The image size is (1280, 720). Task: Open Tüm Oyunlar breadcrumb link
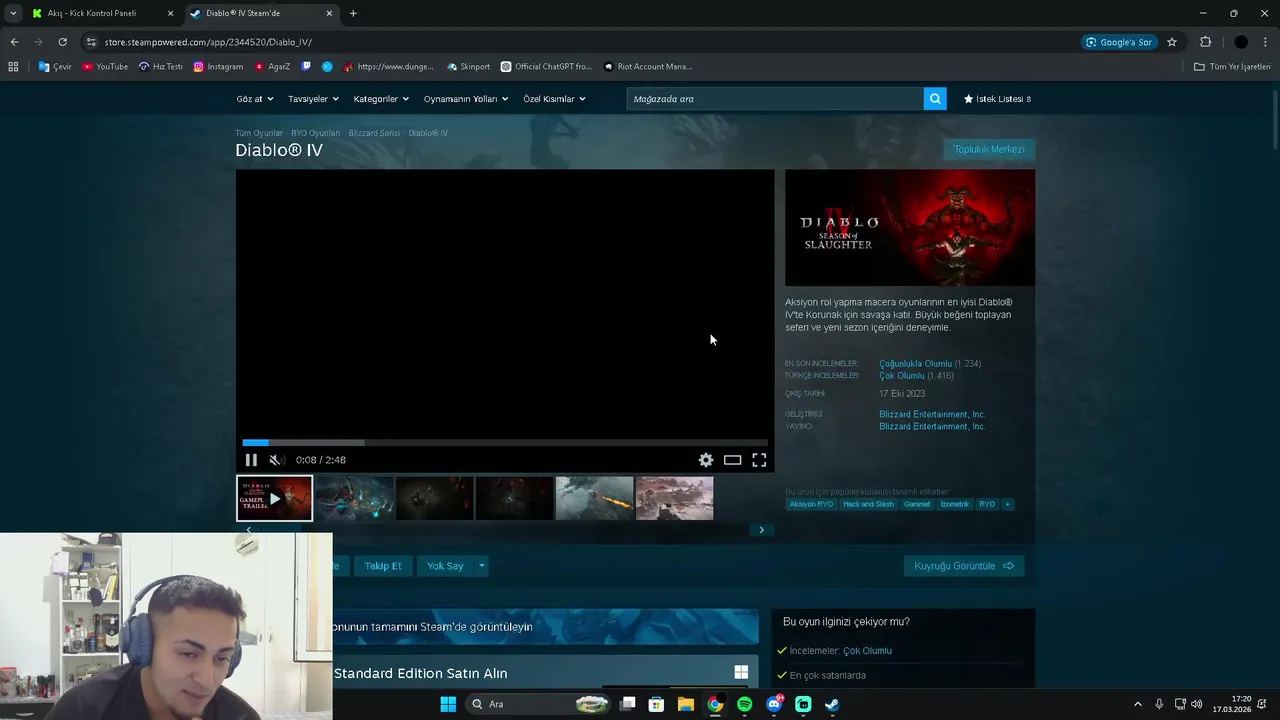(259, 133)
